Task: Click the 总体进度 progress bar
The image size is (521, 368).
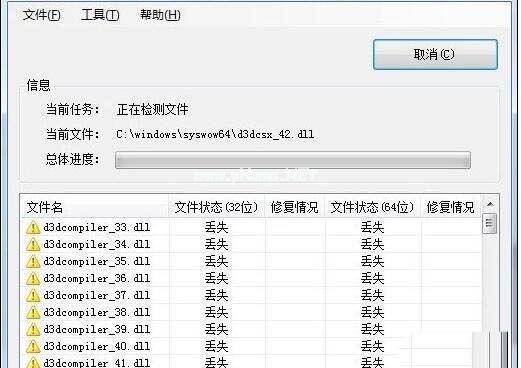Action: 293,160
